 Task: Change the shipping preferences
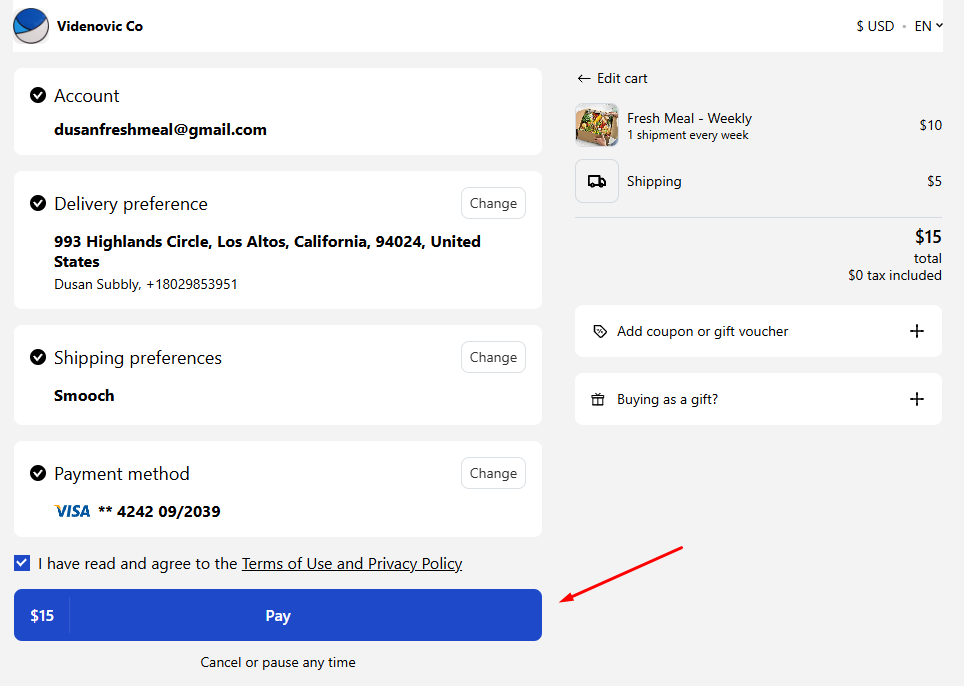coord(493,357)
